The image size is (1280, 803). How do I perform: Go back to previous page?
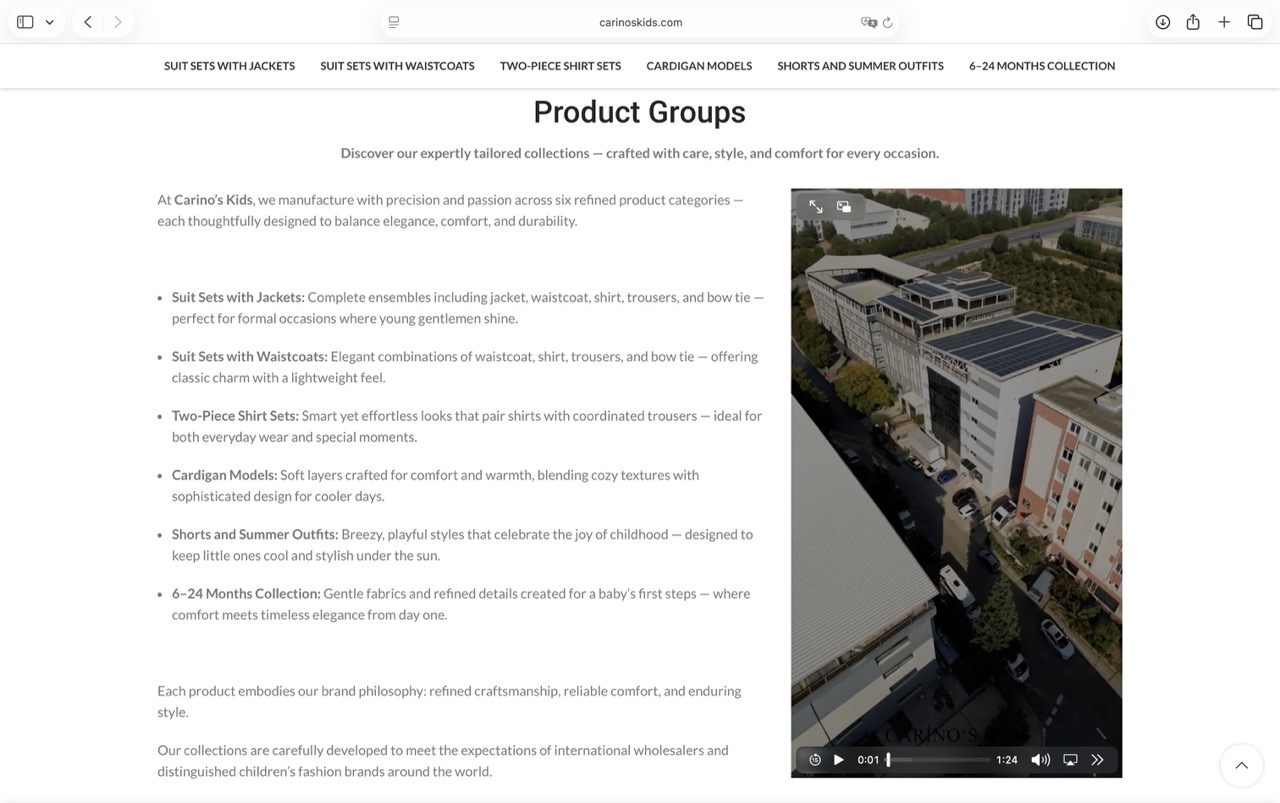click(88, 22)
